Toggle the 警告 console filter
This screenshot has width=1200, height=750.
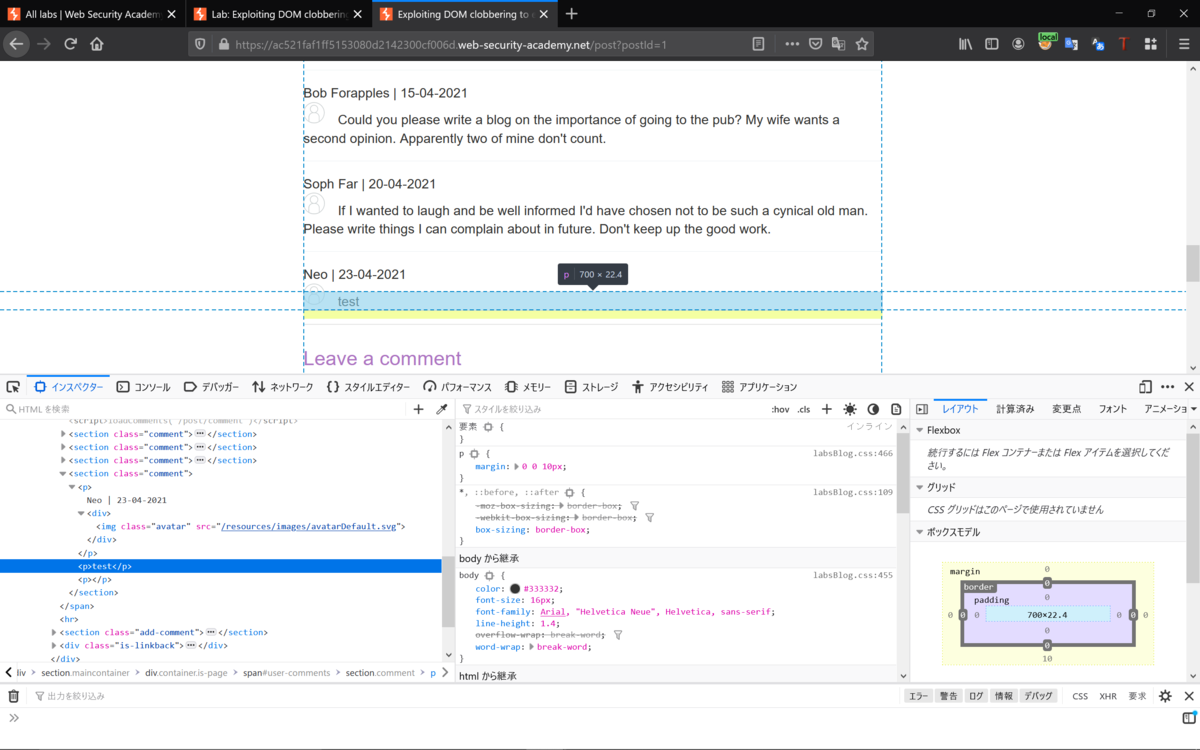tap(948, 696)
